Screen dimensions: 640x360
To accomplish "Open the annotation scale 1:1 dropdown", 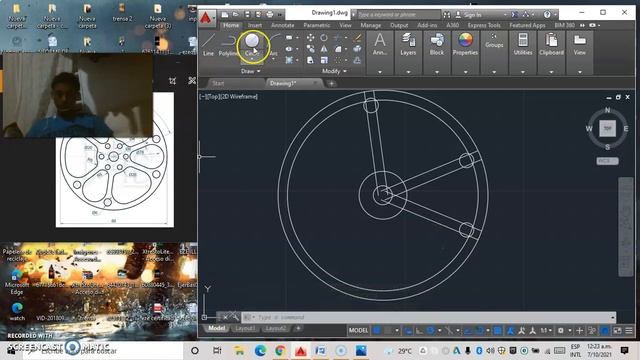I will point(546,330).
